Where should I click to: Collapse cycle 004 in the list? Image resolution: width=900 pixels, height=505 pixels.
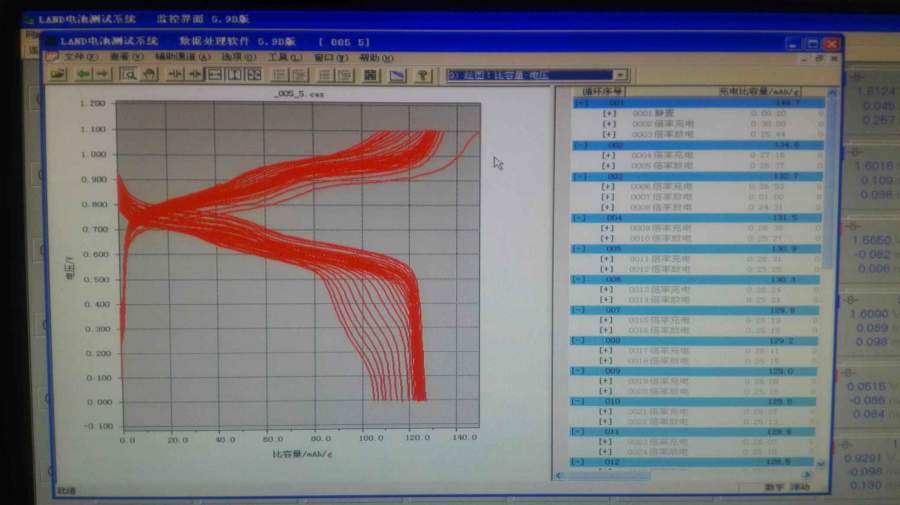click(x=580, y=218)
